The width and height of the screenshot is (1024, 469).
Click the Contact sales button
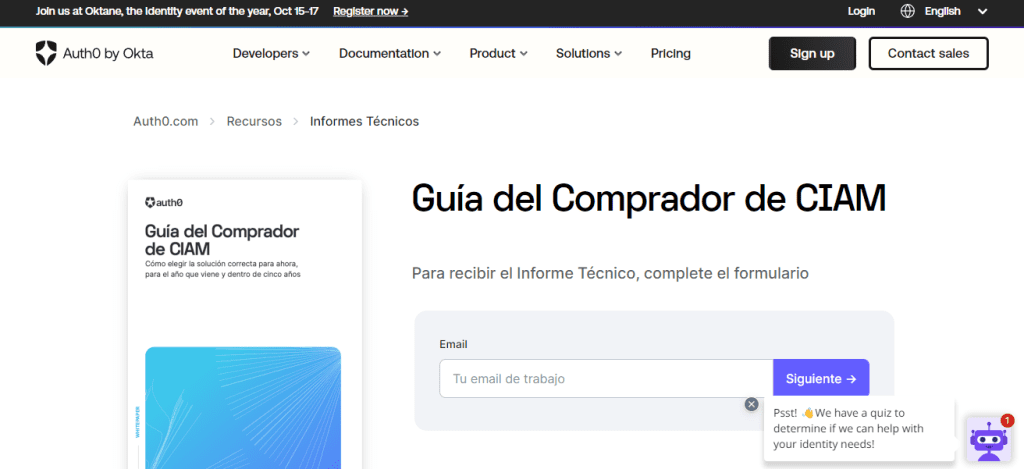coord(929,54)
